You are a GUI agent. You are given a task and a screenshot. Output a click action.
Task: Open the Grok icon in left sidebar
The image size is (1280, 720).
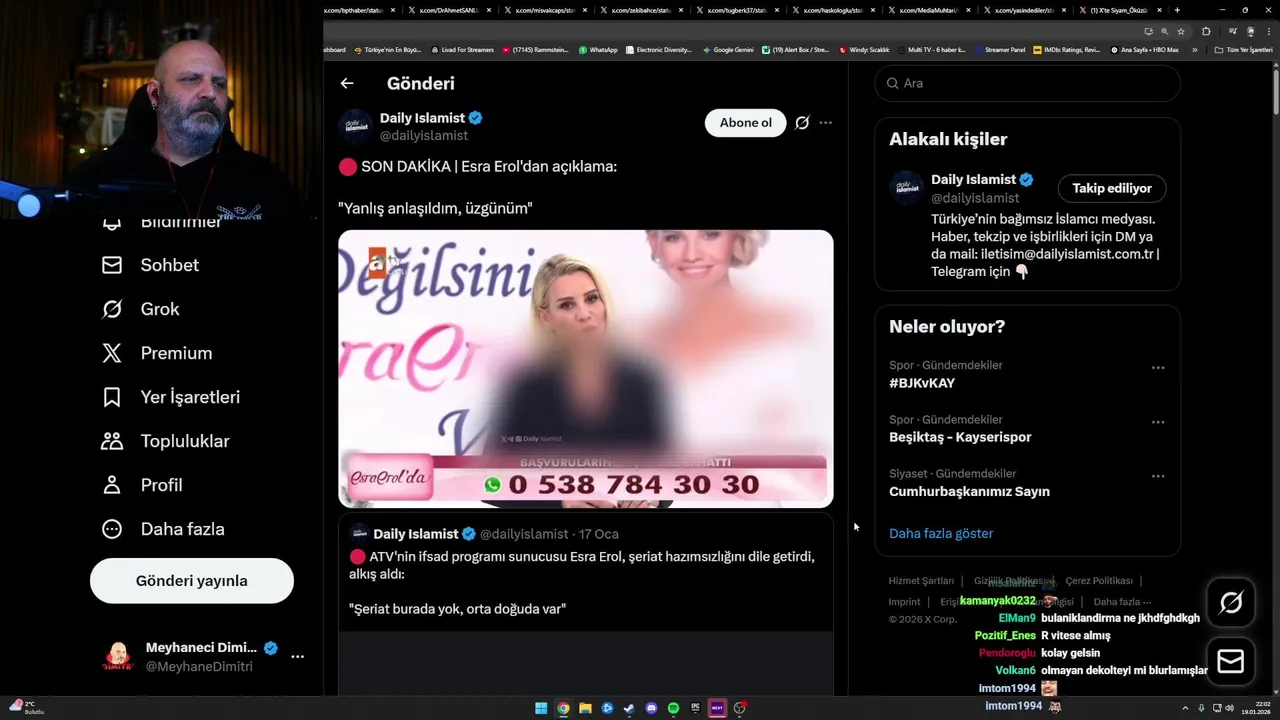(112, 309)
